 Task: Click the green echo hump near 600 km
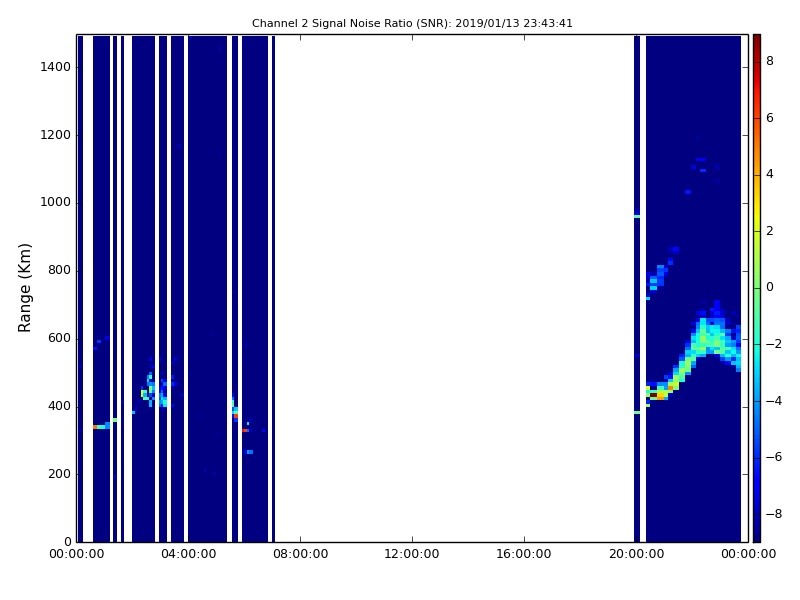point(712,337)
